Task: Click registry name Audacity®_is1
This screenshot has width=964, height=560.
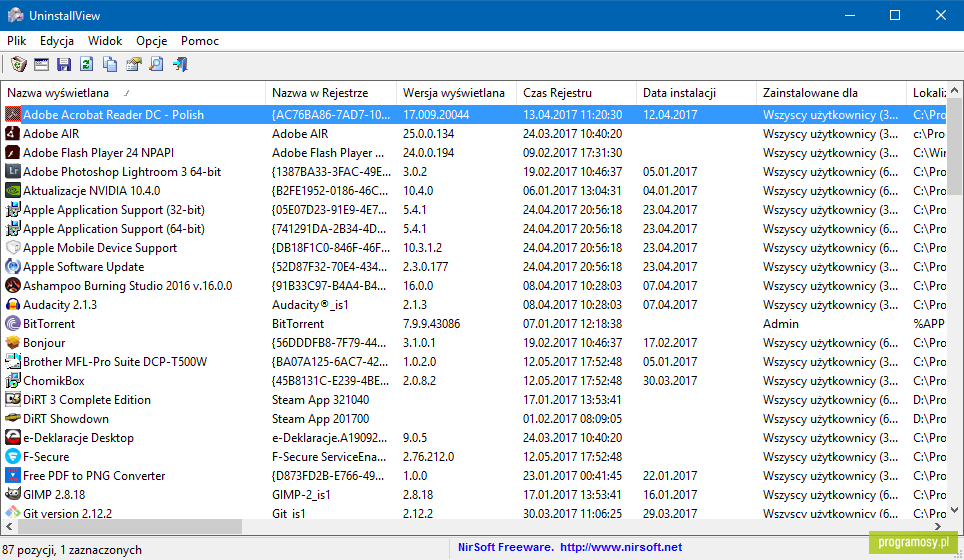Action: pos(310,305)
